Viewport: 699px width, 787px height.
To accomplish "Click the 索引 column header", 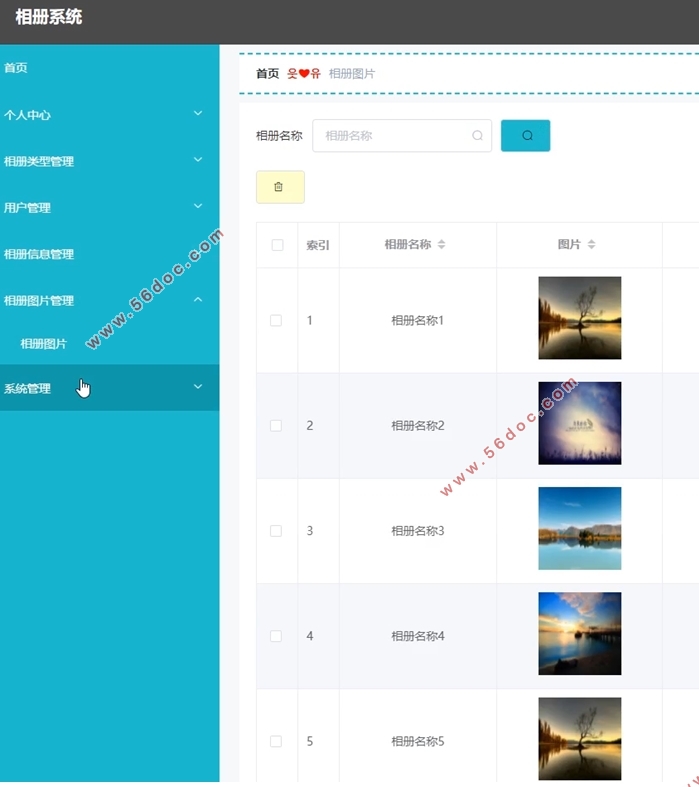I will [318, 245].
